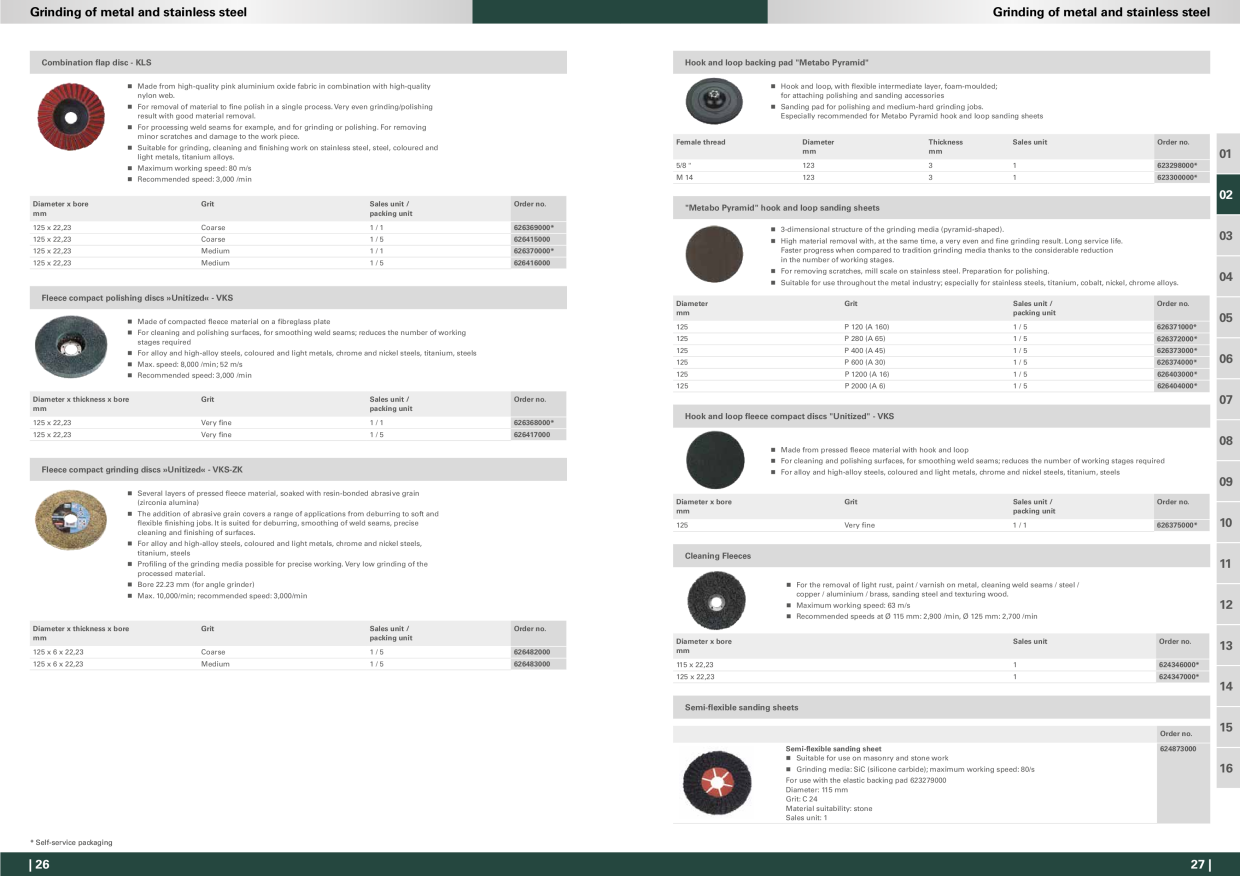The height and width of the screenshot is (876, 1240).
Task: Click the Cleaning Fleeces product image
Action: click(716, 600)
